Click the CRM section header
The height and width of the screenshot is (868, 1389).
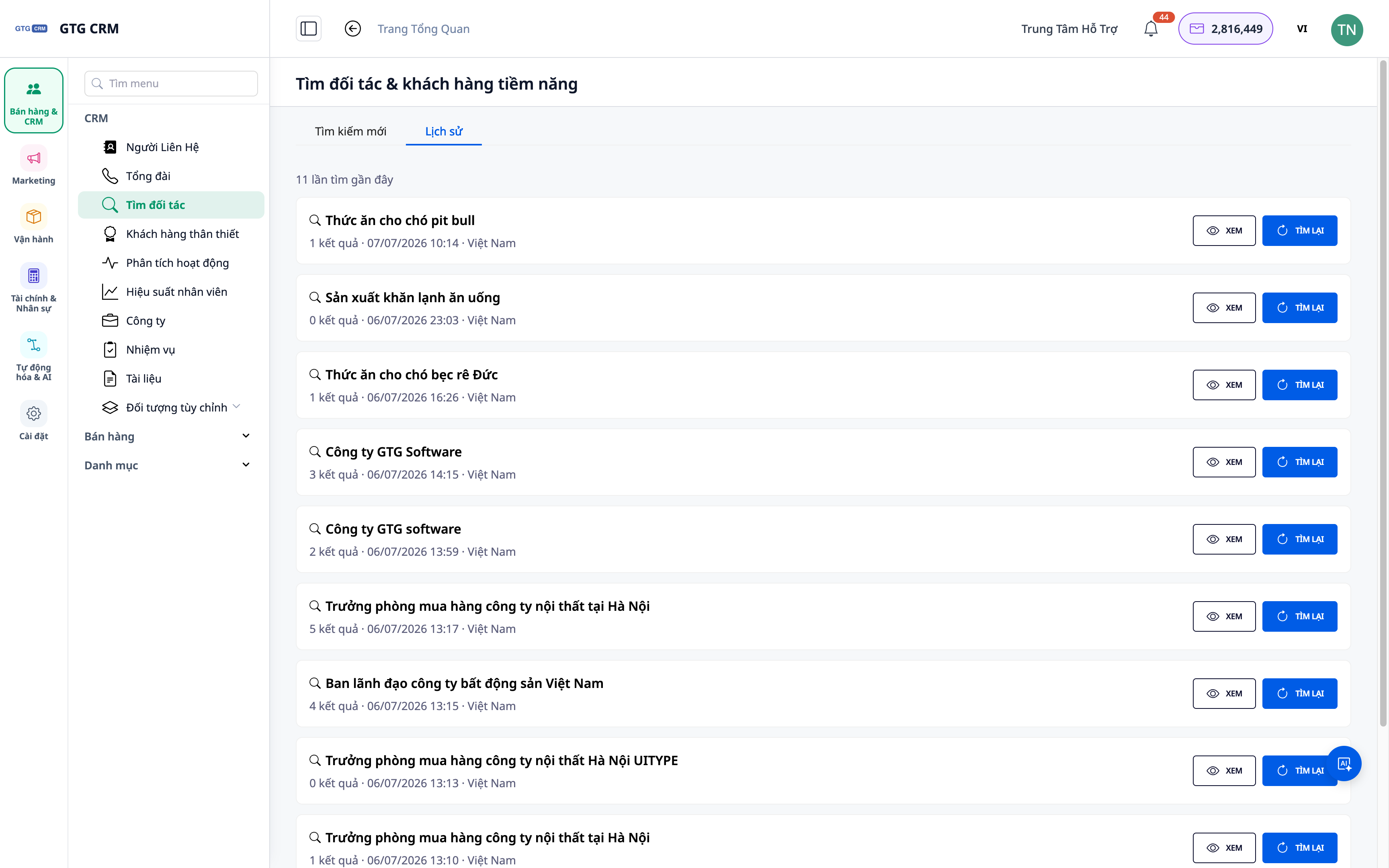click(x=96, y=118)
